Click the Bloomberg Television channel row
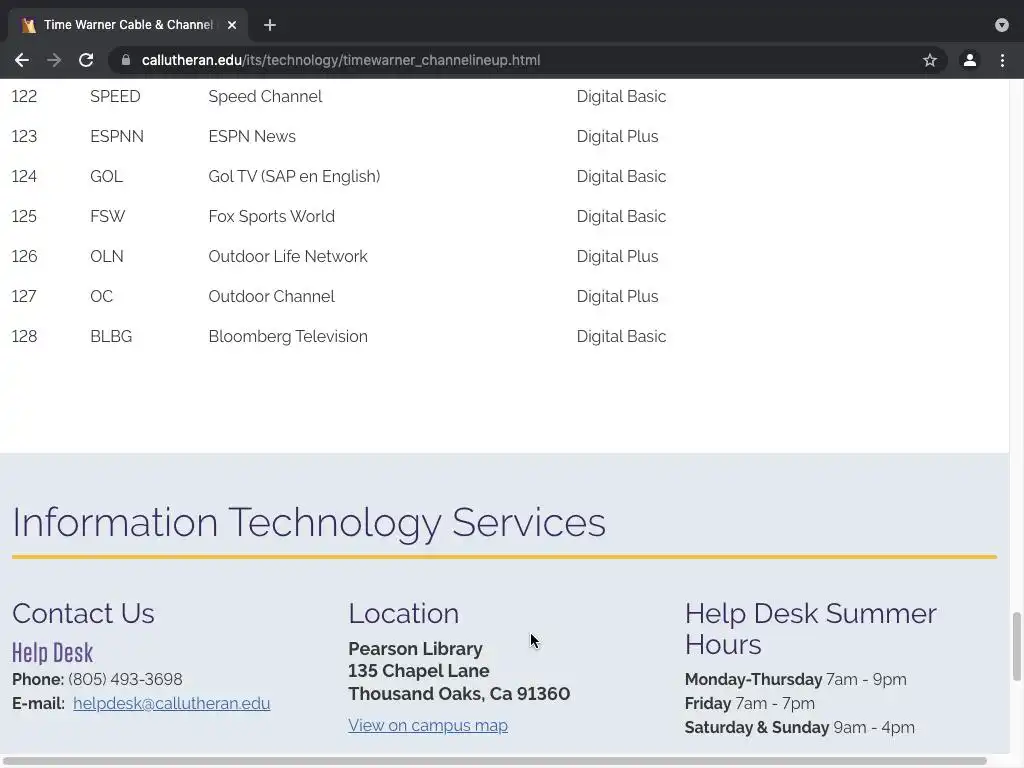1024x768 pixels. click(288, 337)
